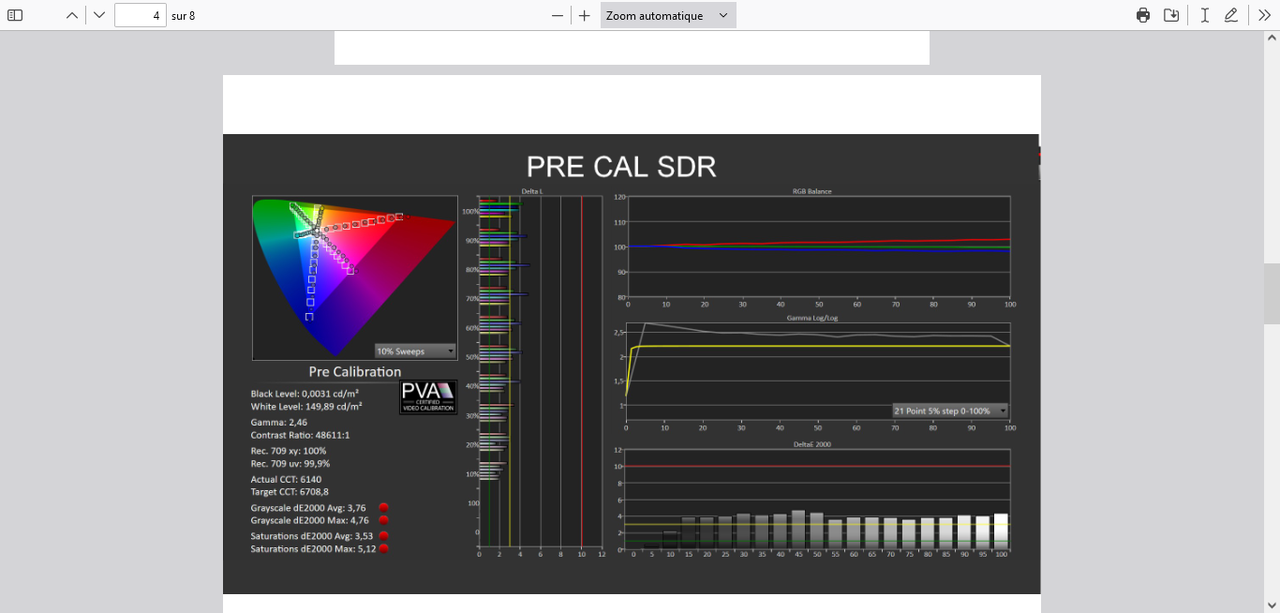Viewport: 1280px width, 613px height.
Task: Zoom in with the plus button
Action: coord(584,15)
